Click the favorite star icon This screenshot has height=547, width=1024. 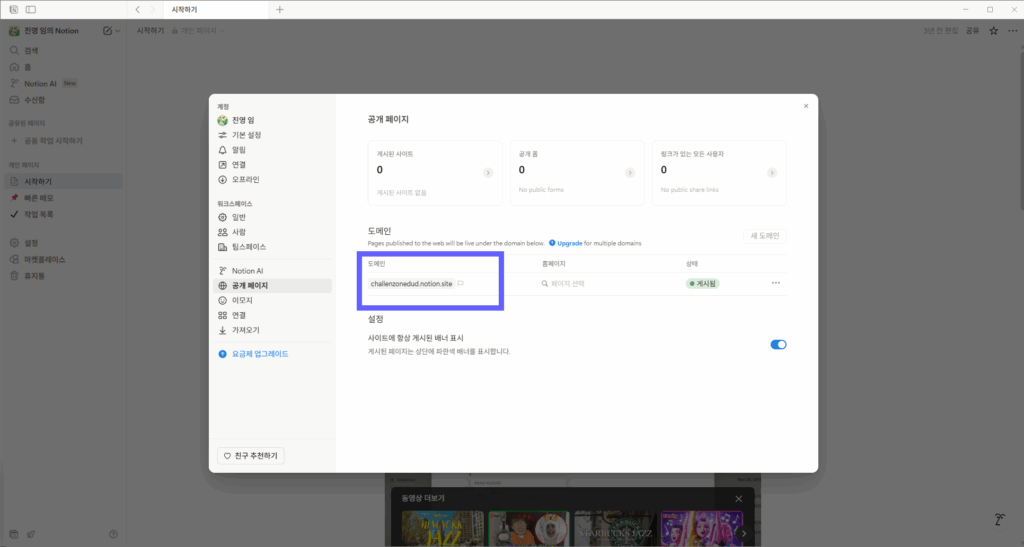[x=993, y=31]
